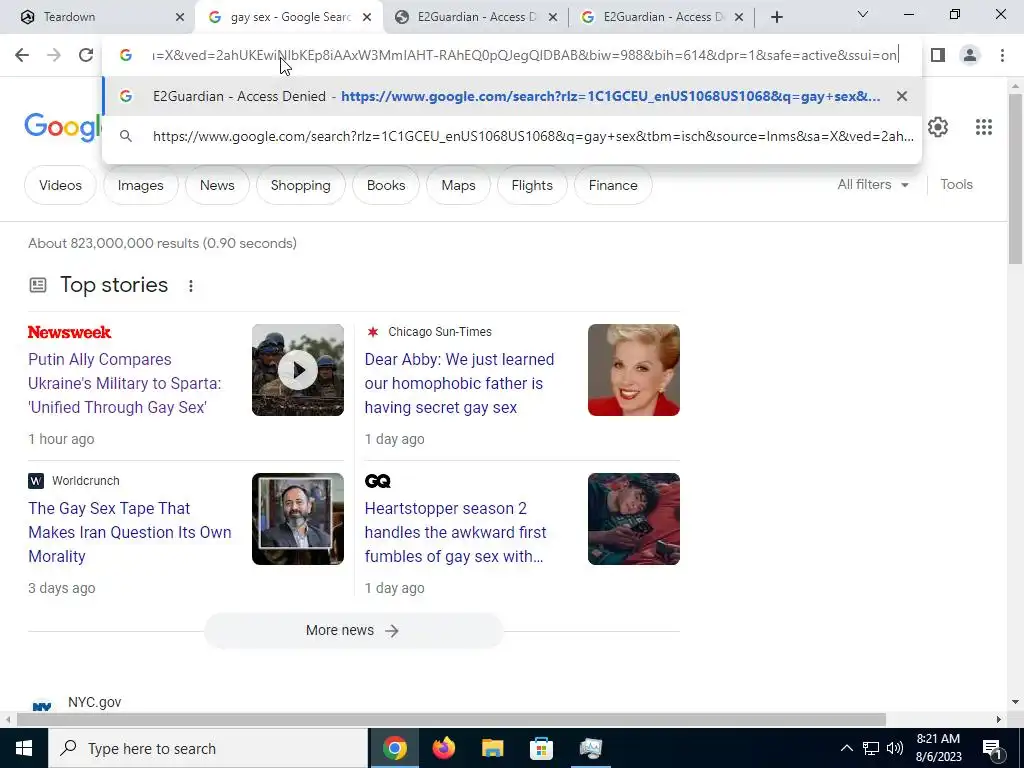Select the google.com search URL suggestion

click(512, 136)
